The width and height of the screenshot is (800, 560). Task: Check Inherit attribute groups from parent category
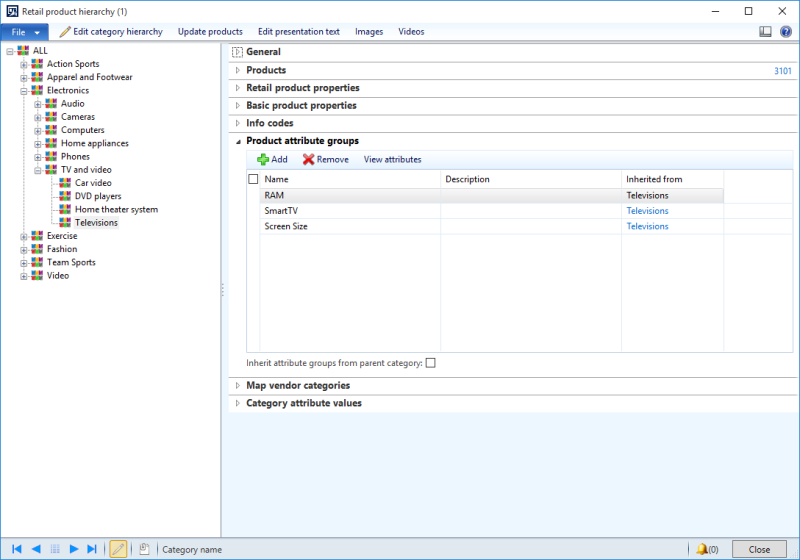pos(431,363)
